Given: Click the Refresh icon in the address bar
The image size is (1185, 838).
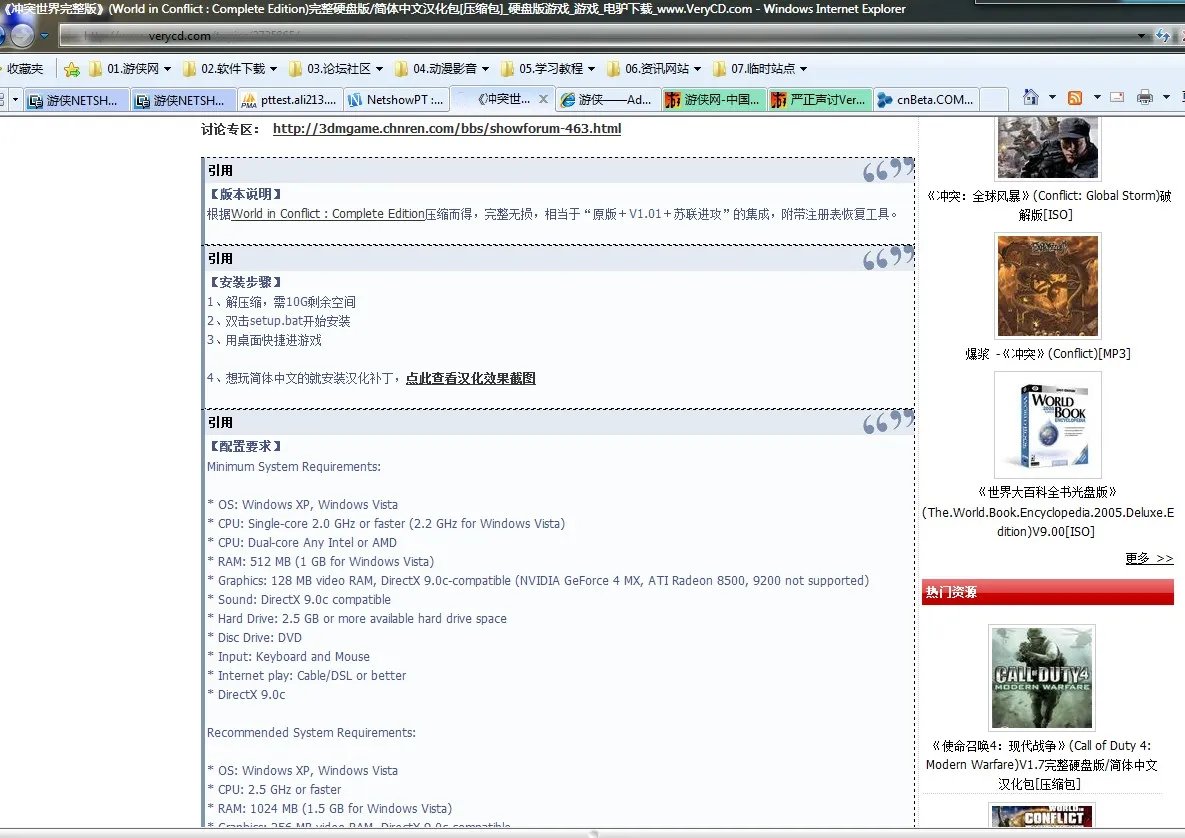Looking at the screenshot, I should pyautogui.click(x=1163, y=35).
